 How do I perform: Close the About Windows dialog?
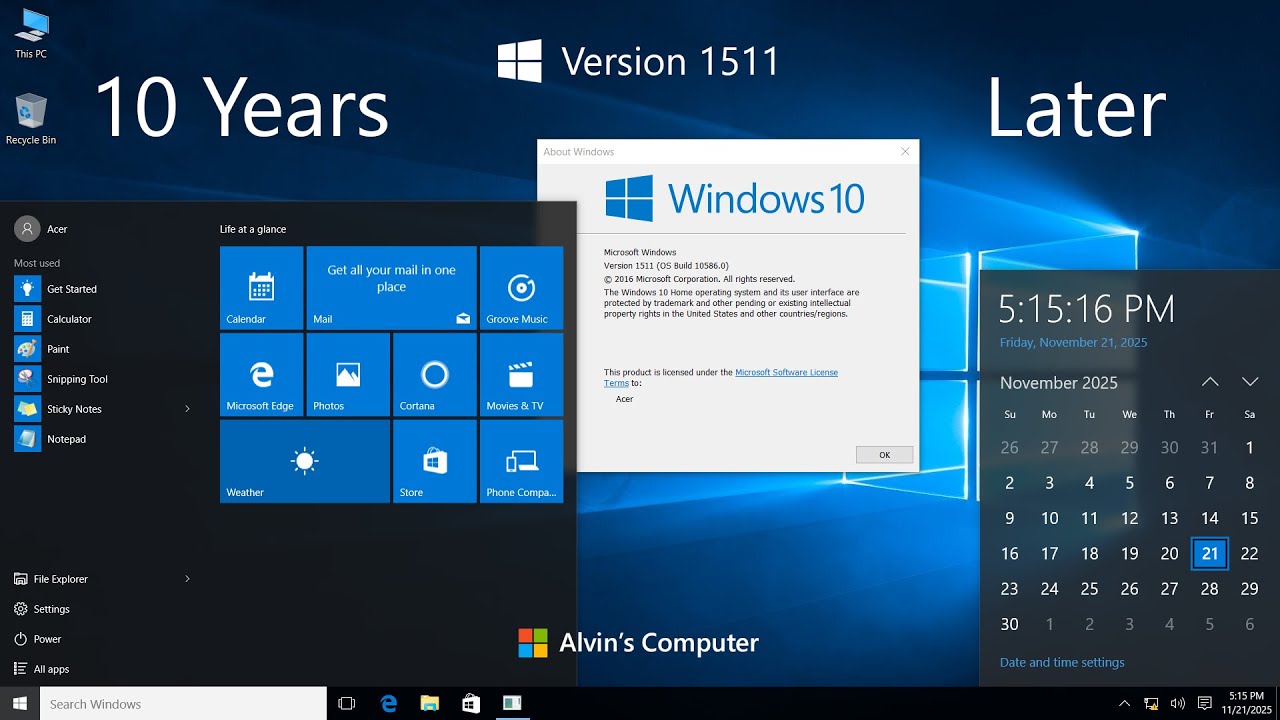pos(905,152)
